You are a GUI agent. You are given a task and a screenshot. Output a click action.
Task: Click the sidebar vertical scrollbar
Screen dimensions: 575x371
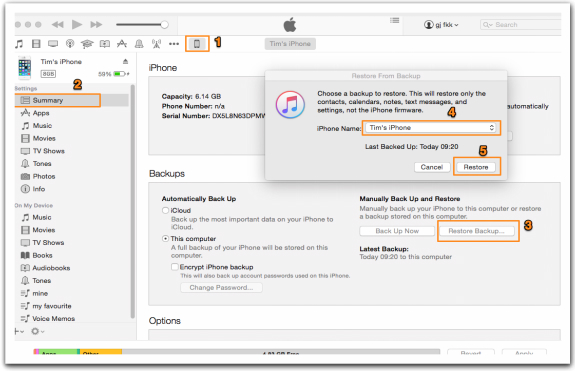tap(133, 202)
